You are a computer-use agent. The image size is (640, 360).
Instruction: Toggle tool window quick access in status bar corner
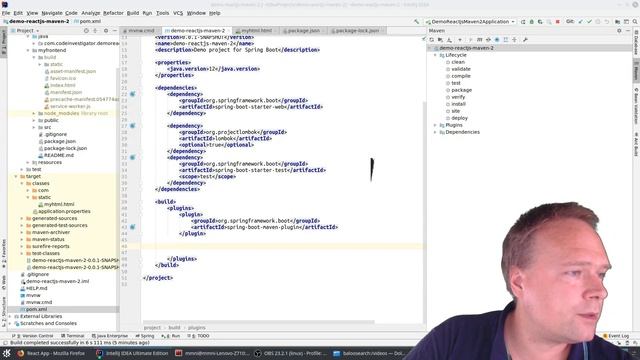click(x=5, y=343)
